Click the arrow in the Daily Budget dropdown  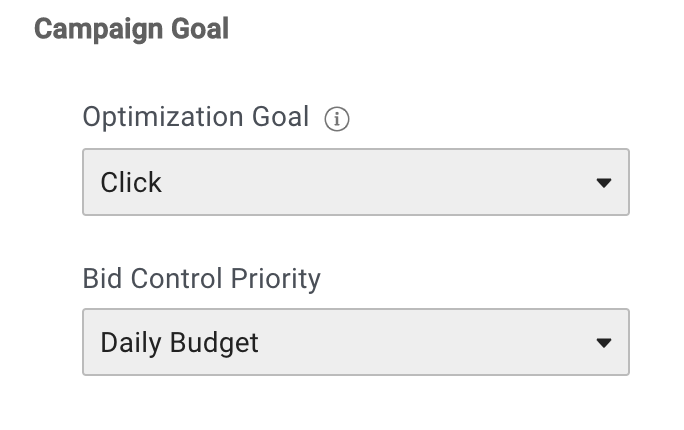(x=603, y=343)
